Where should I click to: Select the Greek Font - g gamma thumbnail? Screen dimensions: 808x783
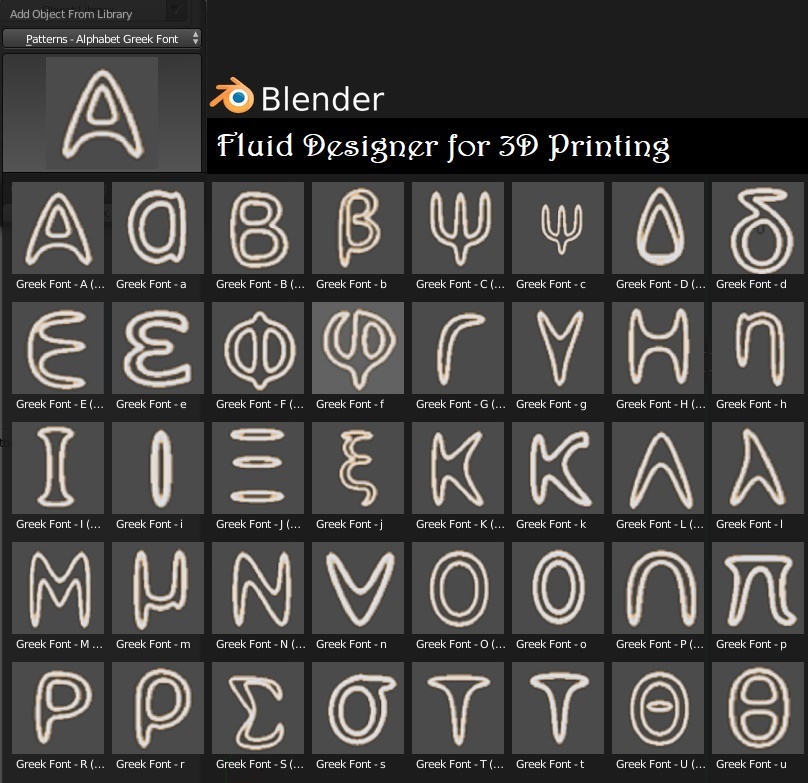point(558,348)
